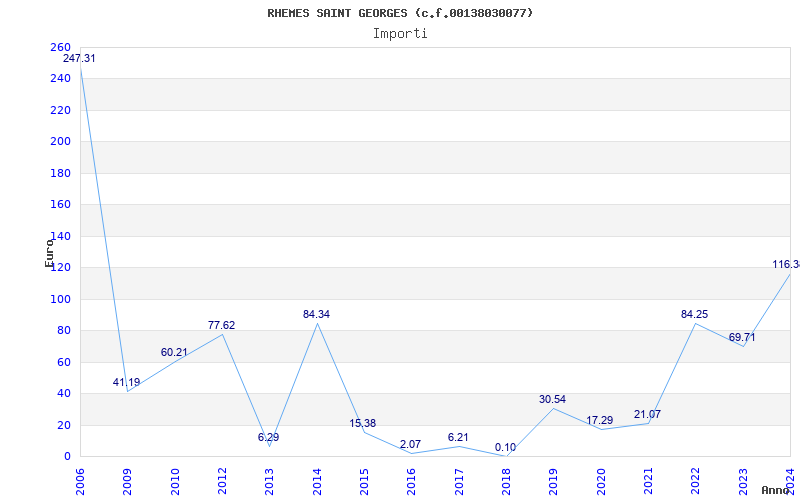Select the 6.29 data label
Screen dimensions: 800x500
269,438
